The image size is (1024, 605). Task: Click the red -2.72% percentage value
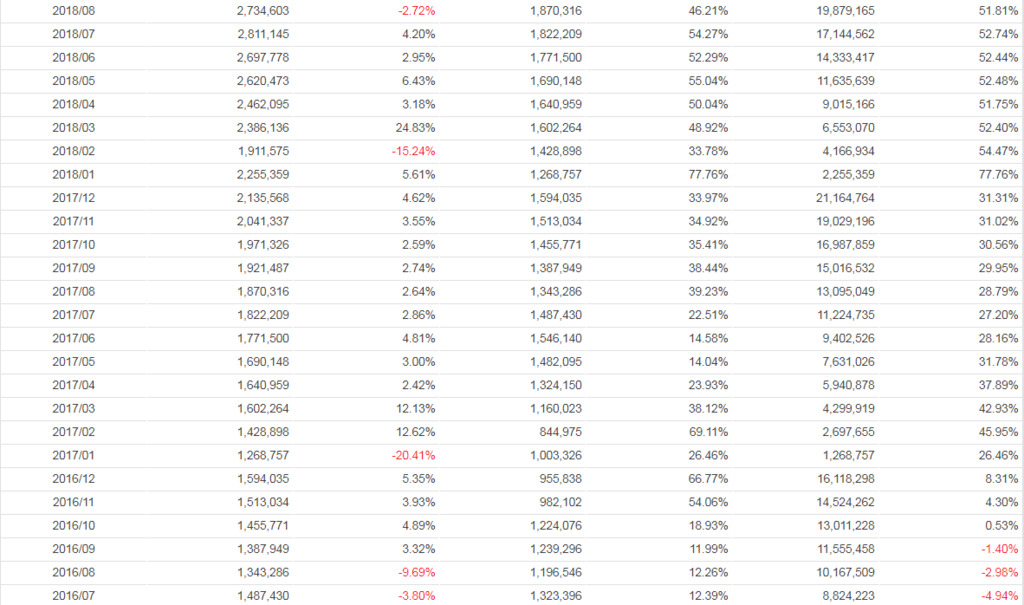click(x=416, y=11)
